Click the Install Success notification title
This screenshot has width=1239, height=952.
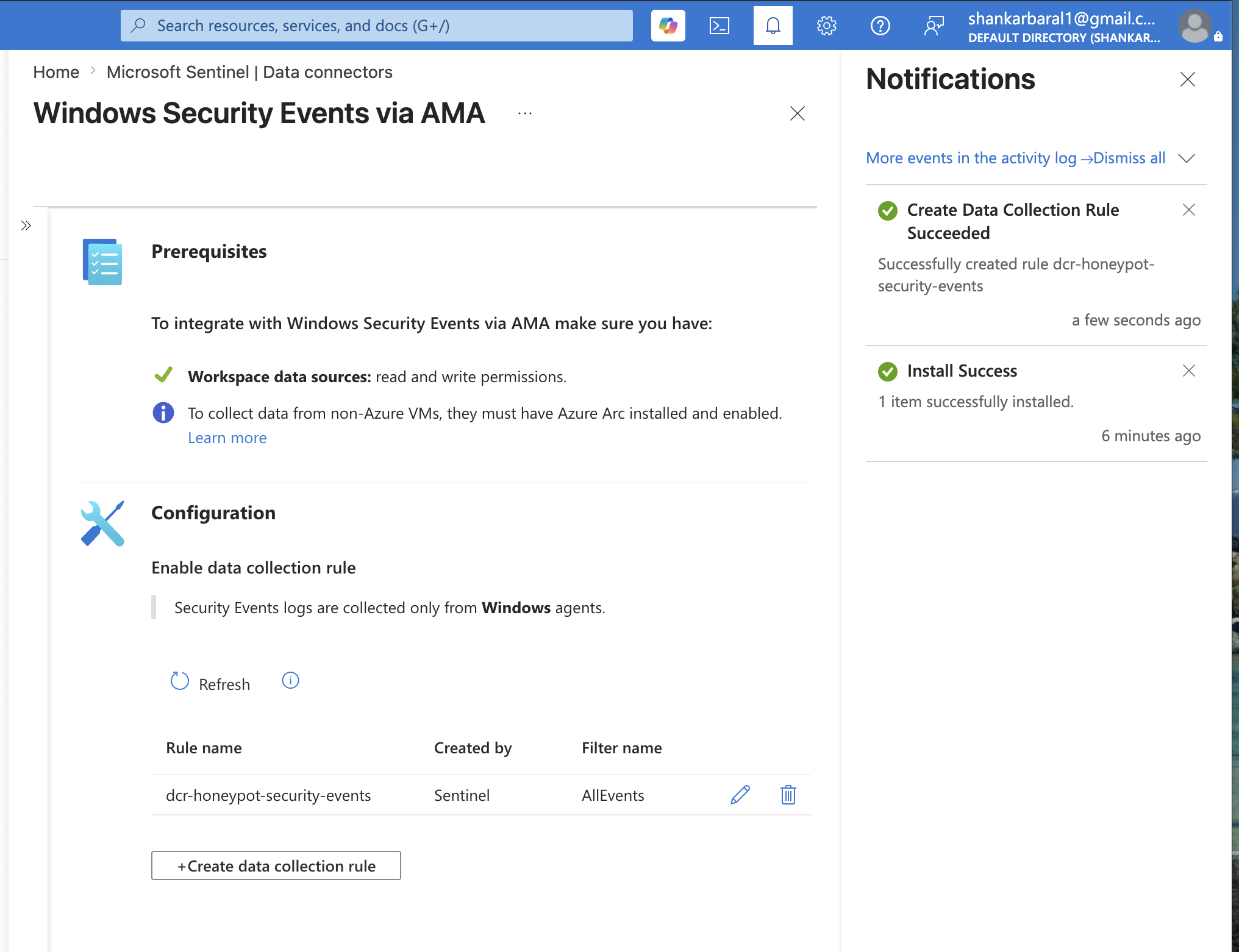click(x=962, y=371)
